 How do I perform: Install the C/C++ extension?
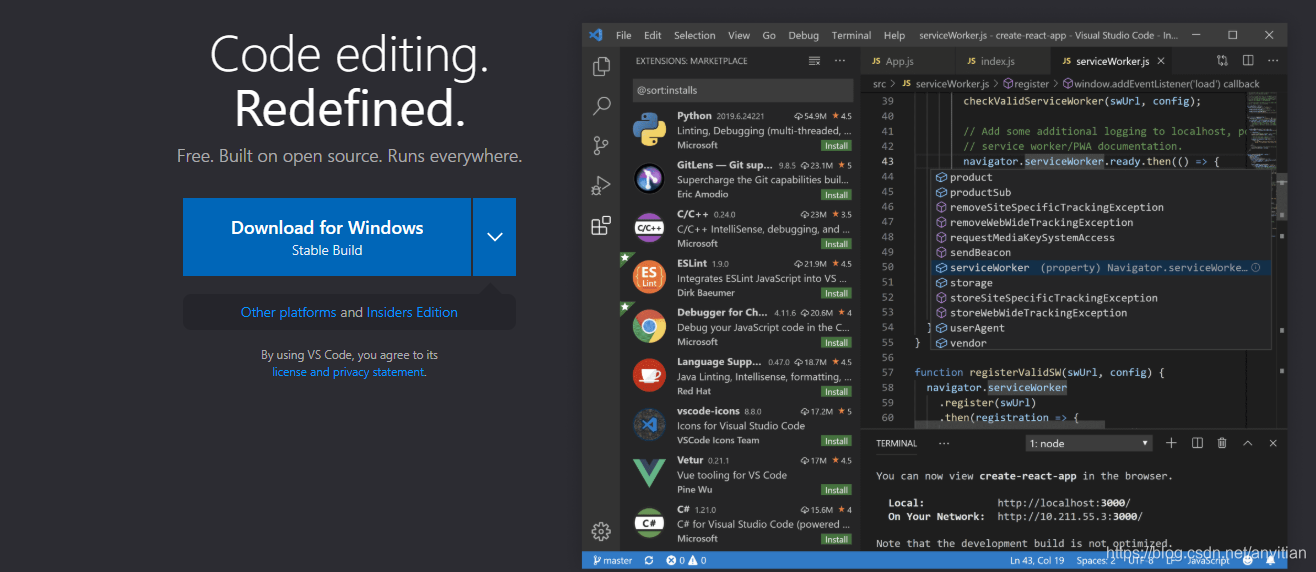point(836,244)
